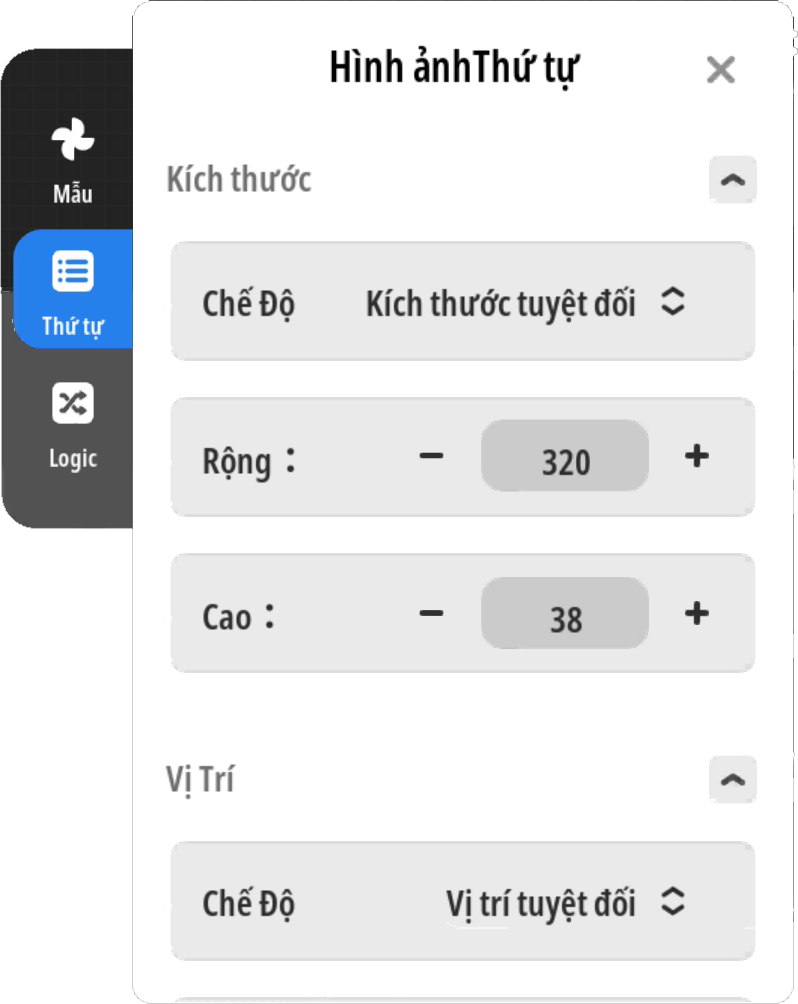Decrease the Cao value with minus
The width and height of the screenshot is (798, 1004).
click(431, 613)
